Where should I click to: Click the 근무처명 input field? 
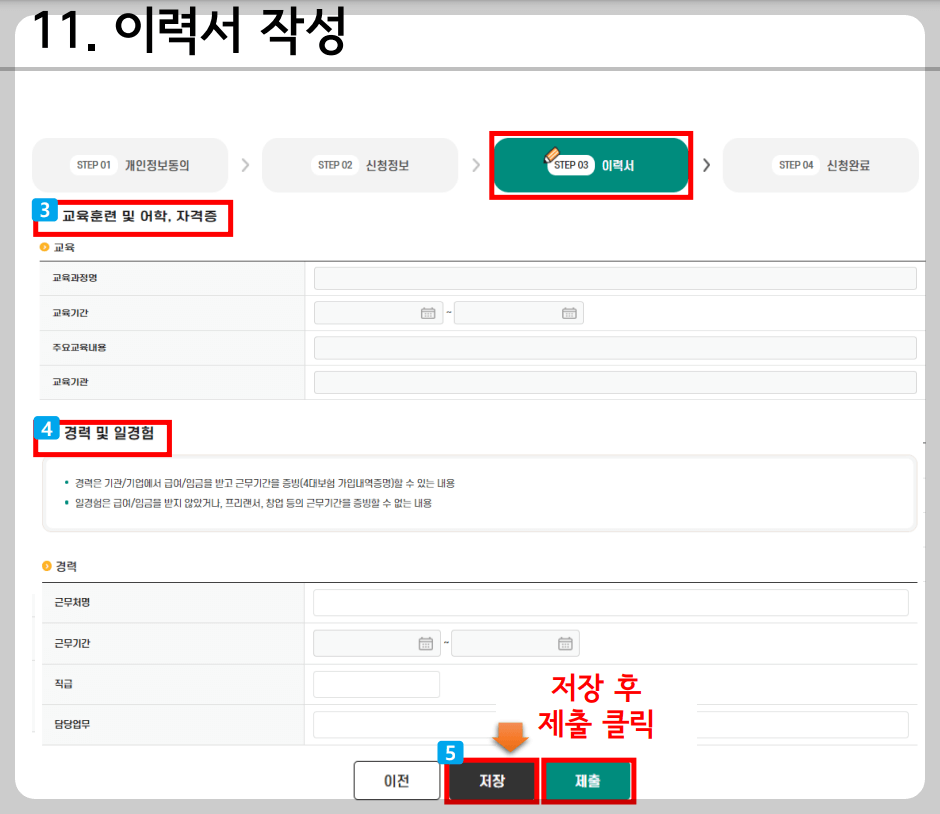611,602
